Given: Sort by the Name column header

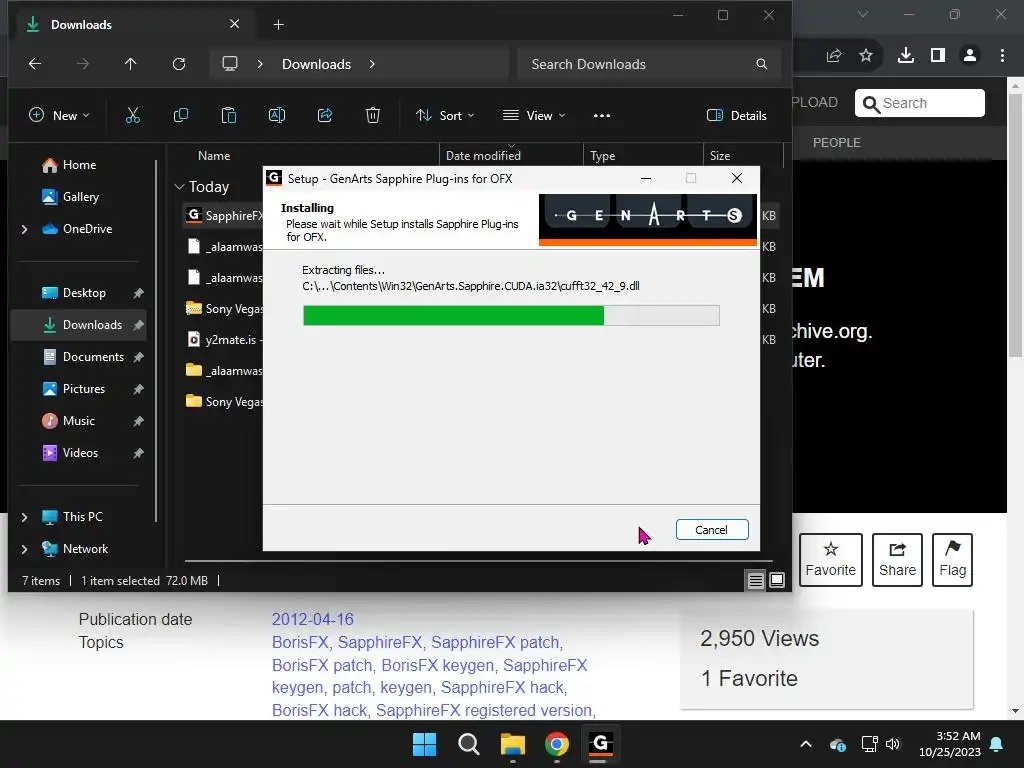Looking at the screenshot, I should coord(214,155).
